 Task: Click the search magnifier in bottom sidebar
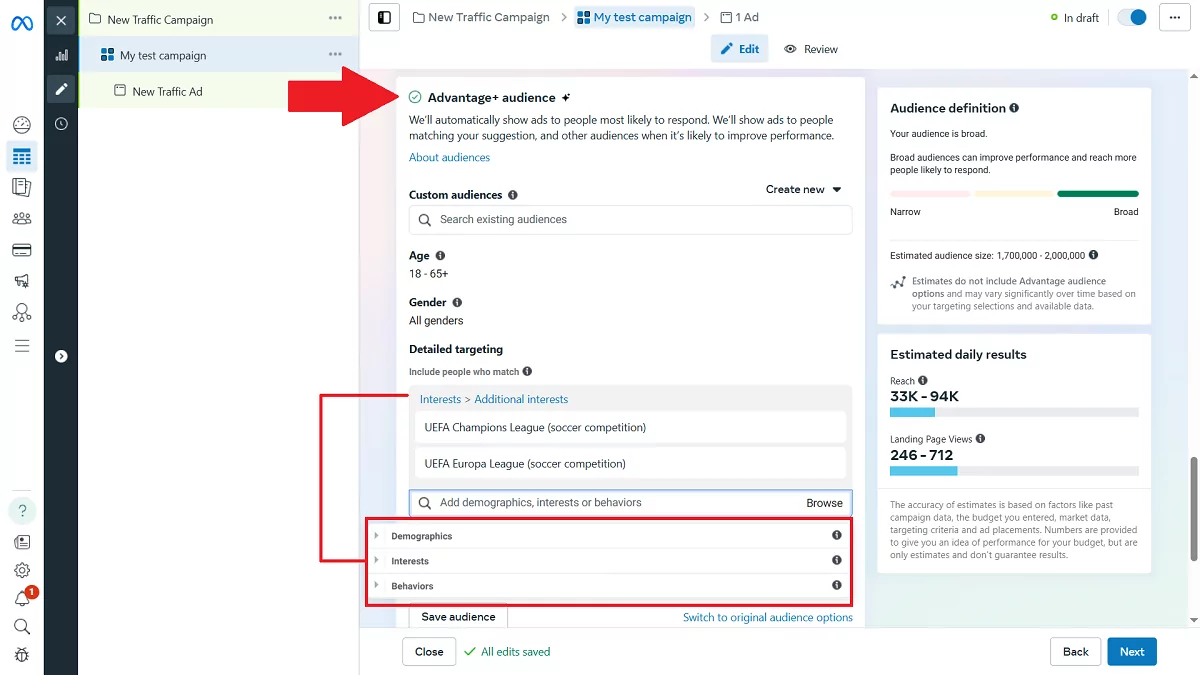click(x=22, y=626)
